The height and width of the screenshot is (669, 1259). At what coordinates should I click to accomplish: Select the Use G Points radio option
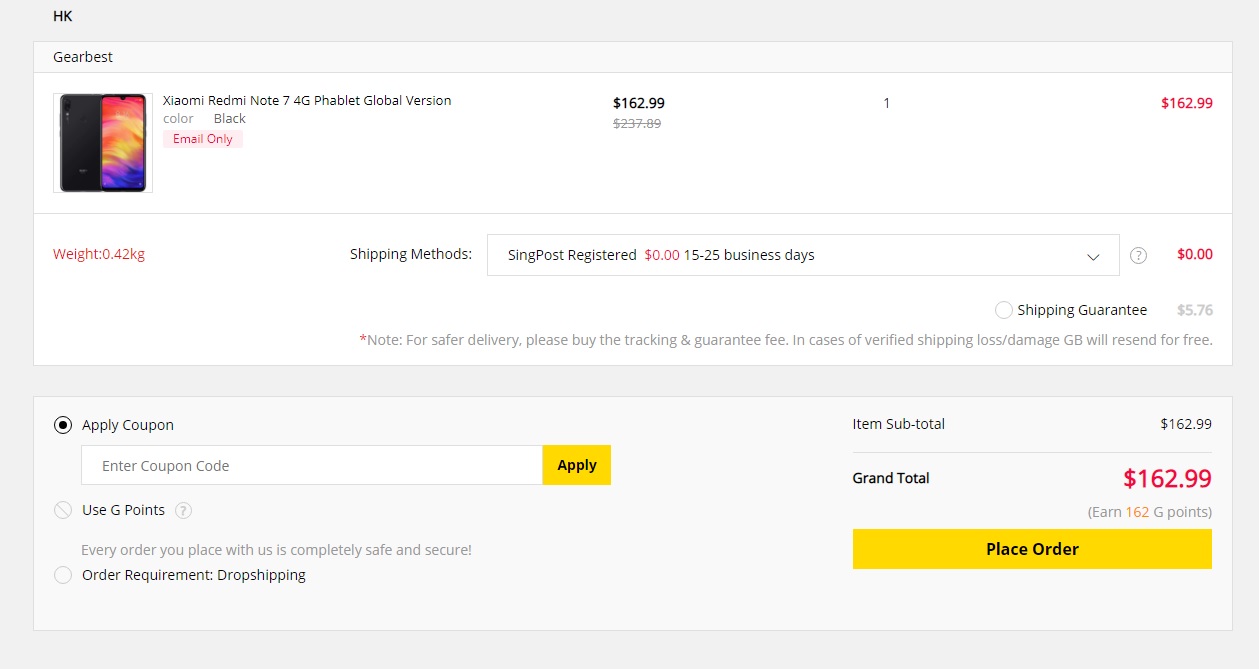coord(63,510)
